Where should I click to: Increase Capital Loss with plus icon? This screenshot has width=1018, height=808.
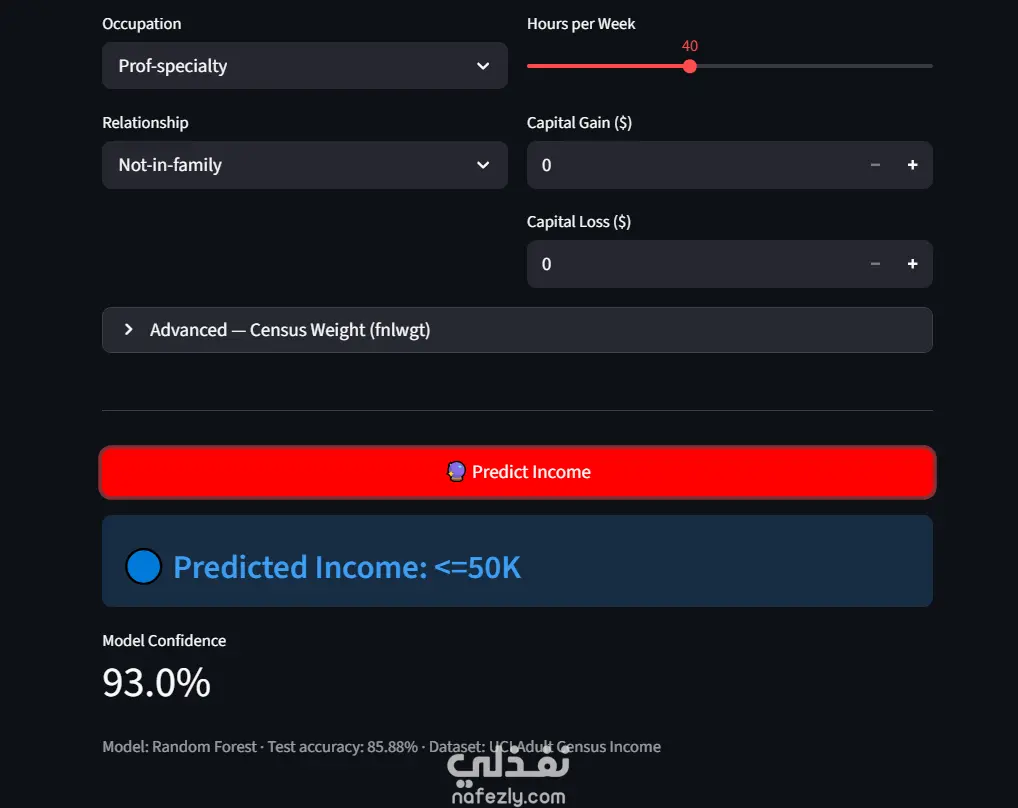(912, 264)
